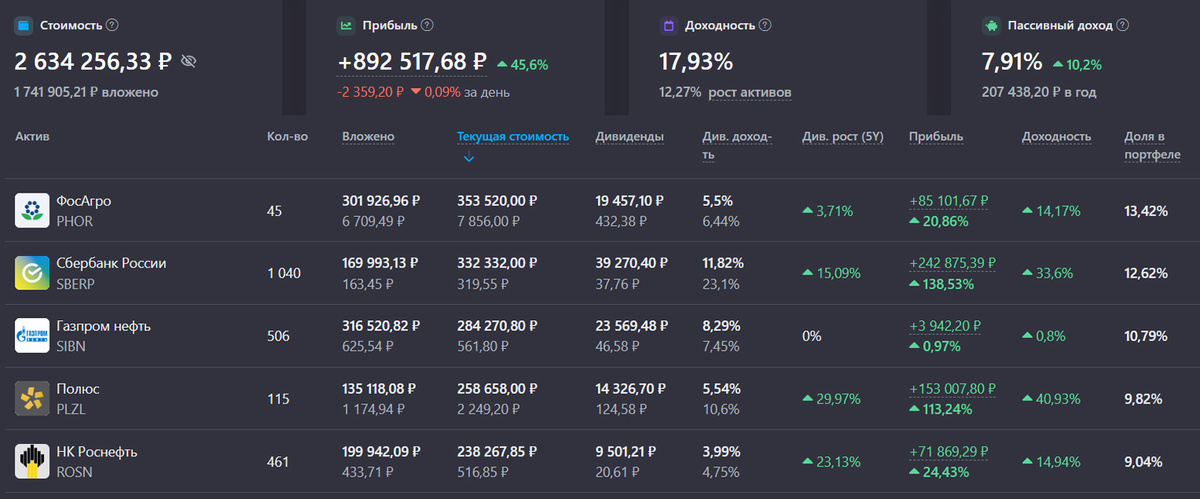Click invested amount 1 741 905,21 ₽ вложено
Screen dimensions: 1200x499
click(x=86, y=92)
